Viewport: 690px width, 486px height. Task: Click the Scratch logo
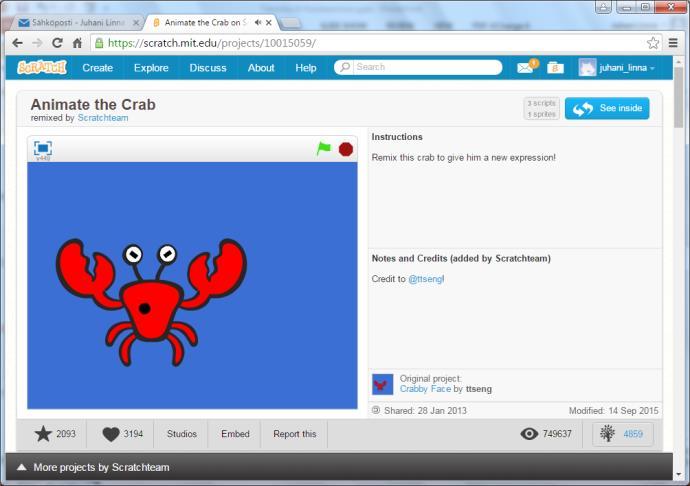(42, 67)
